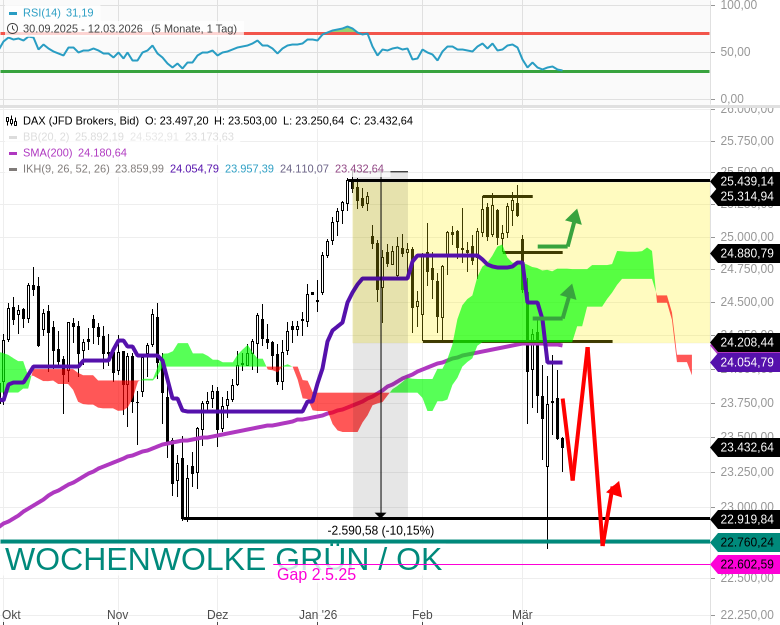Open the date range 30.09.2025 - 12.03.2026 selector
This screenshot has height=625, width=780.
pyautogui.click(x=84, y=29)
